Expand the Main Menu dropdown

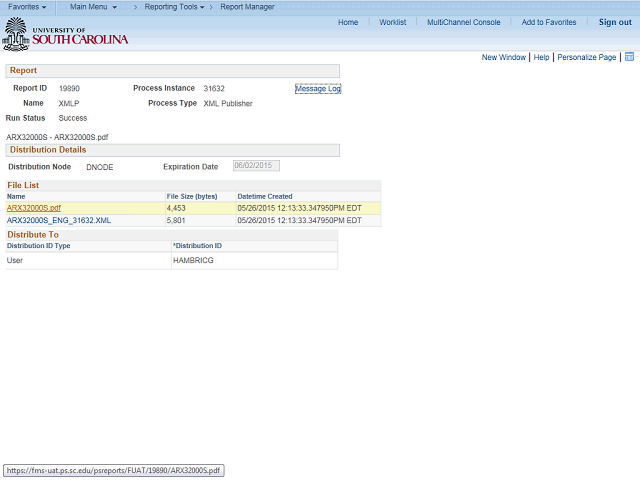(x=93, y=7)
